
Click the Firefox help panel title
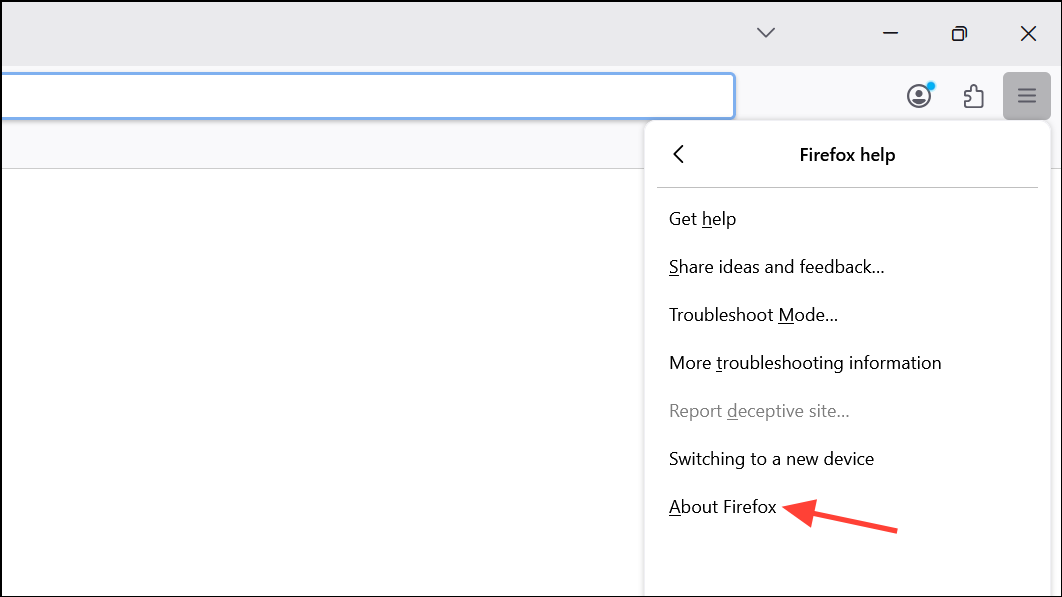(x=847, y=155)
